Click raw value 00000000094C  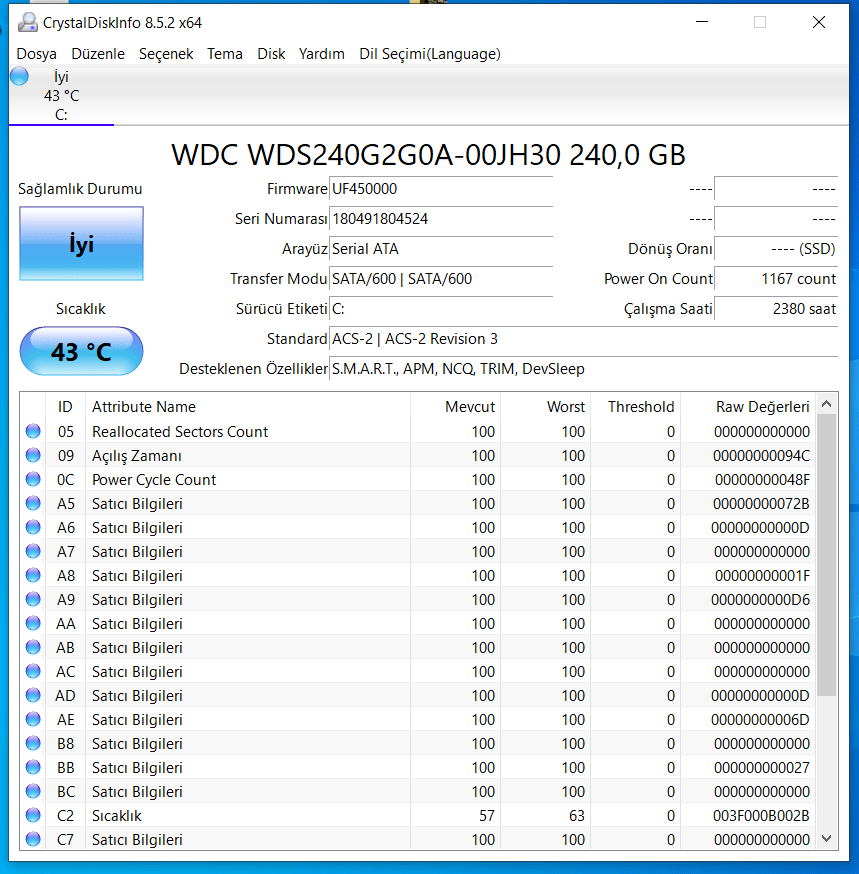tap(761, 455)
